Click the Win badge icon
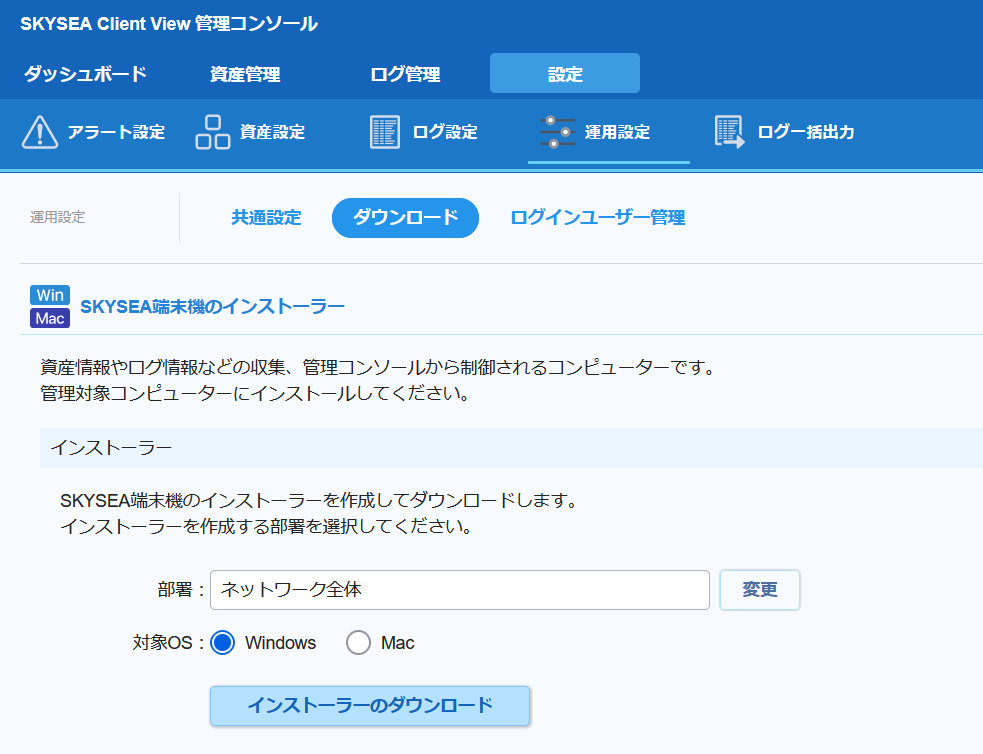This screenshot has height=754, width=983. coord(50,295)
